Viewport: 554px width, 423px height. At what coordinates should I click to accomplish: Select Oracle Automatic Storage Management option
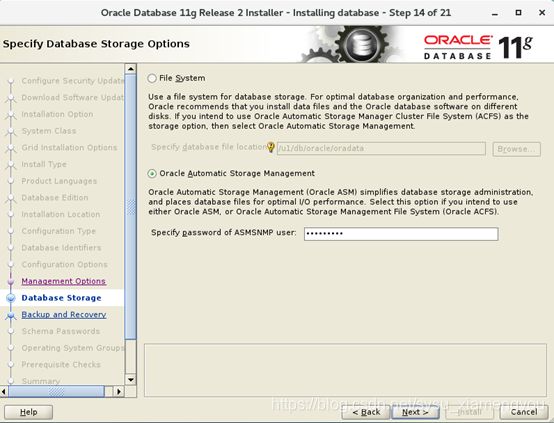pos(152,174)
